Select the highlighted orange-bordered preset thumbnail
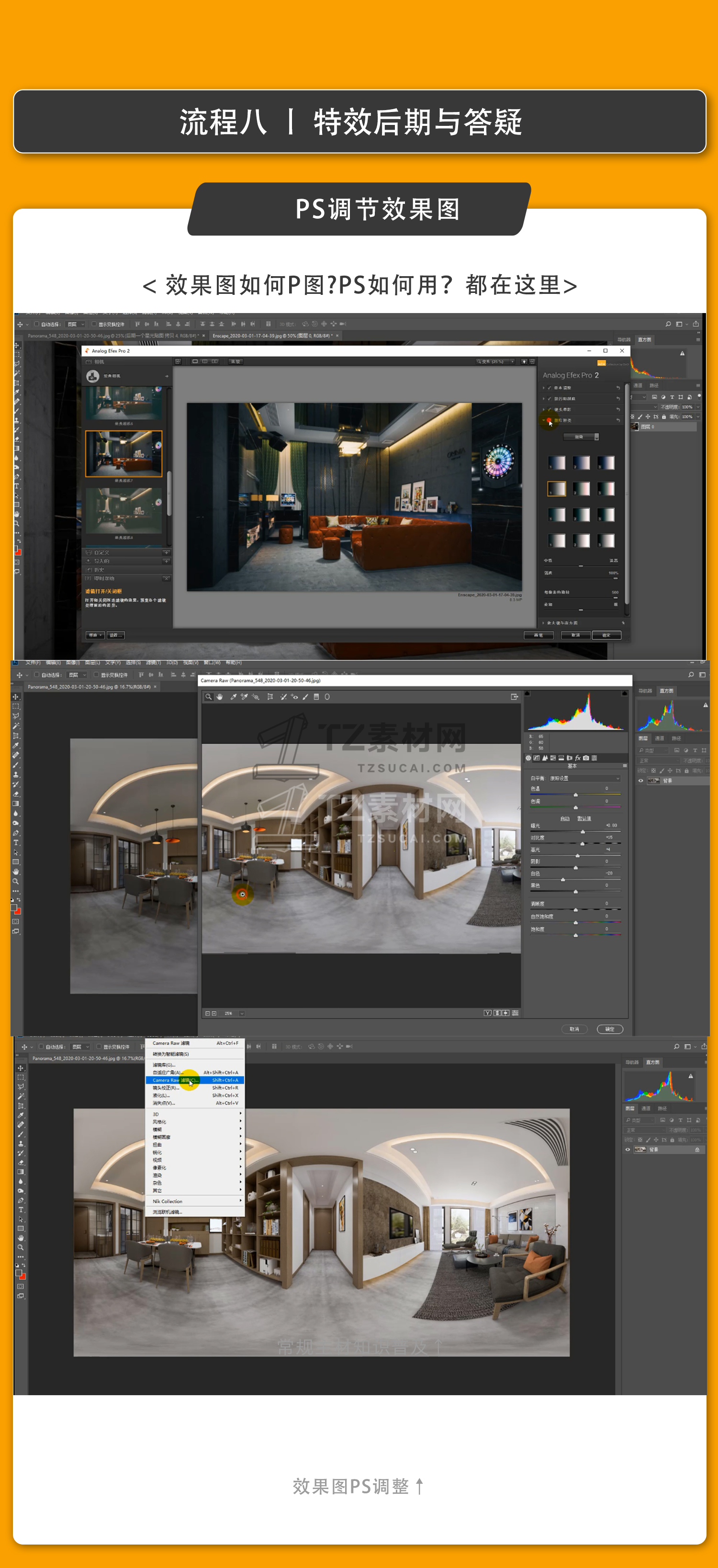This screenshot has height=1568, width=718. click(123, 453)
